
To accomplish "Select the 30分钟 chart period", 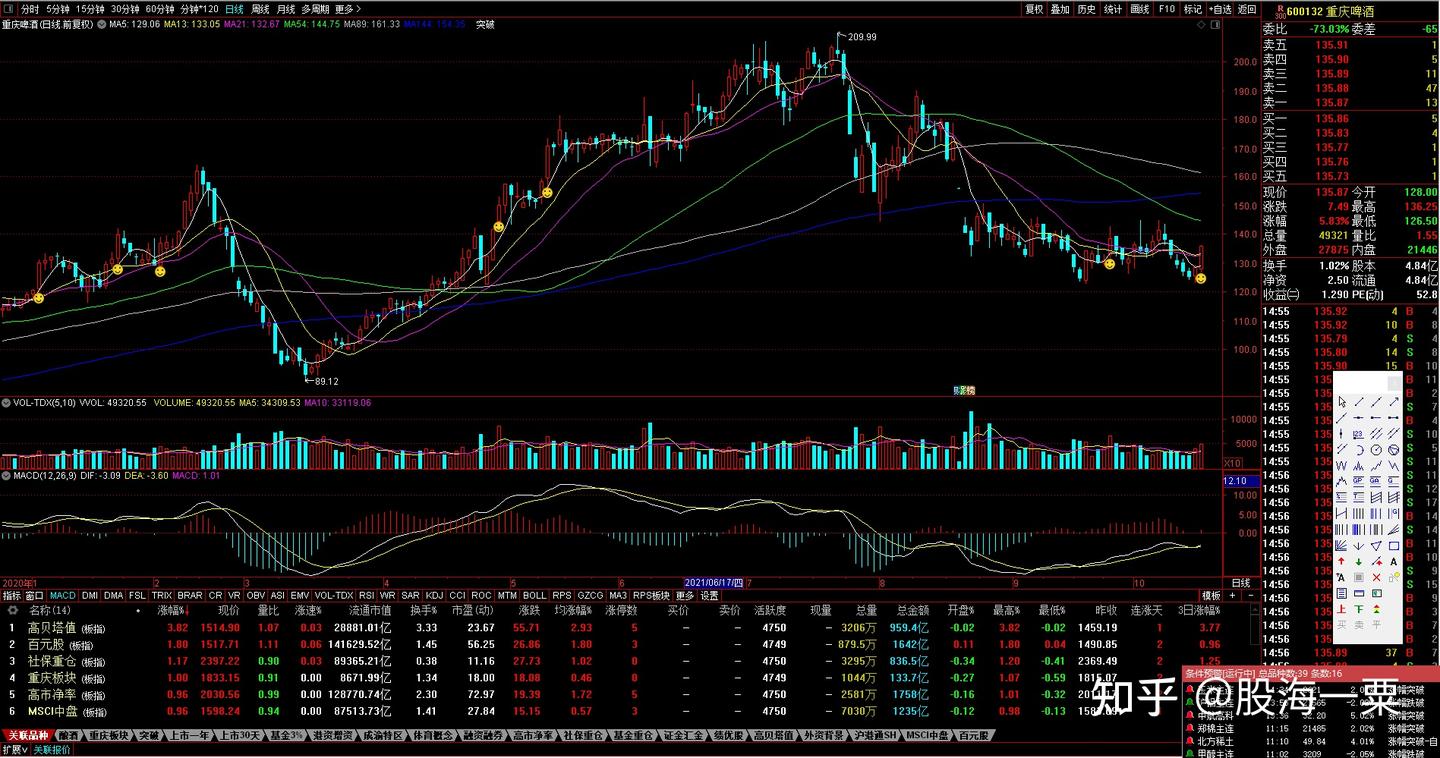I will (125, 9).
